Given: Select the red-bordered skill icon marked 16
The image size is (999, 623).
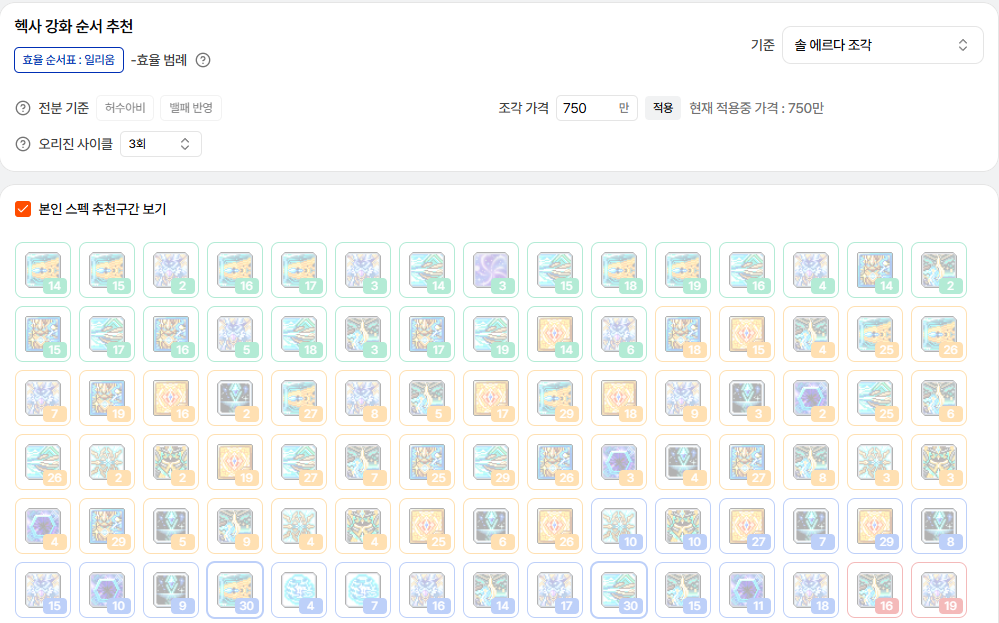Looking at the screenshot, I should (x=874, y=590).
